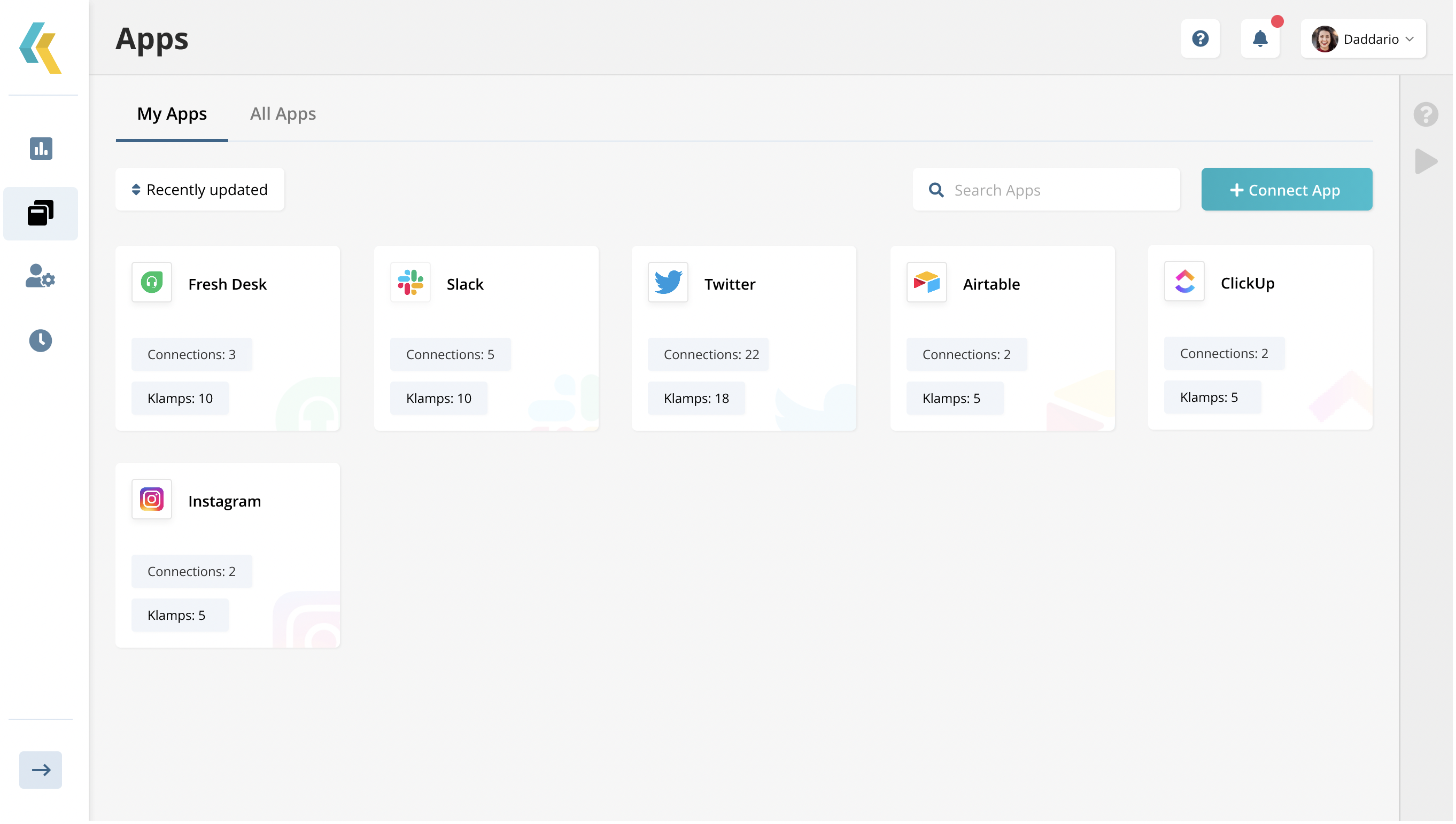This screenshot has height=824, width=1456.
Task: Click the Instagram app icon
Action: pyautogui.click(x=152, y=500)
